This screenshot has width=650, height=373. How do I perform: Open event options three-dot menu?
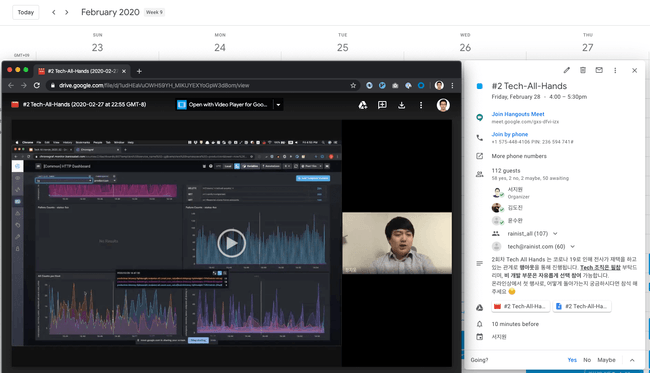click(x=615, y=70)
